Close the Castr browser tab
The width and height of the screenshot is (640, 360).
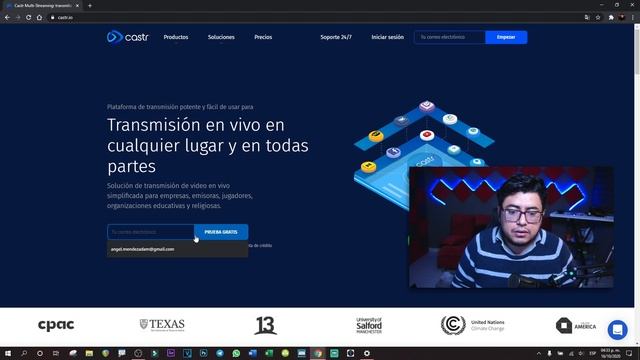[77, 6]
